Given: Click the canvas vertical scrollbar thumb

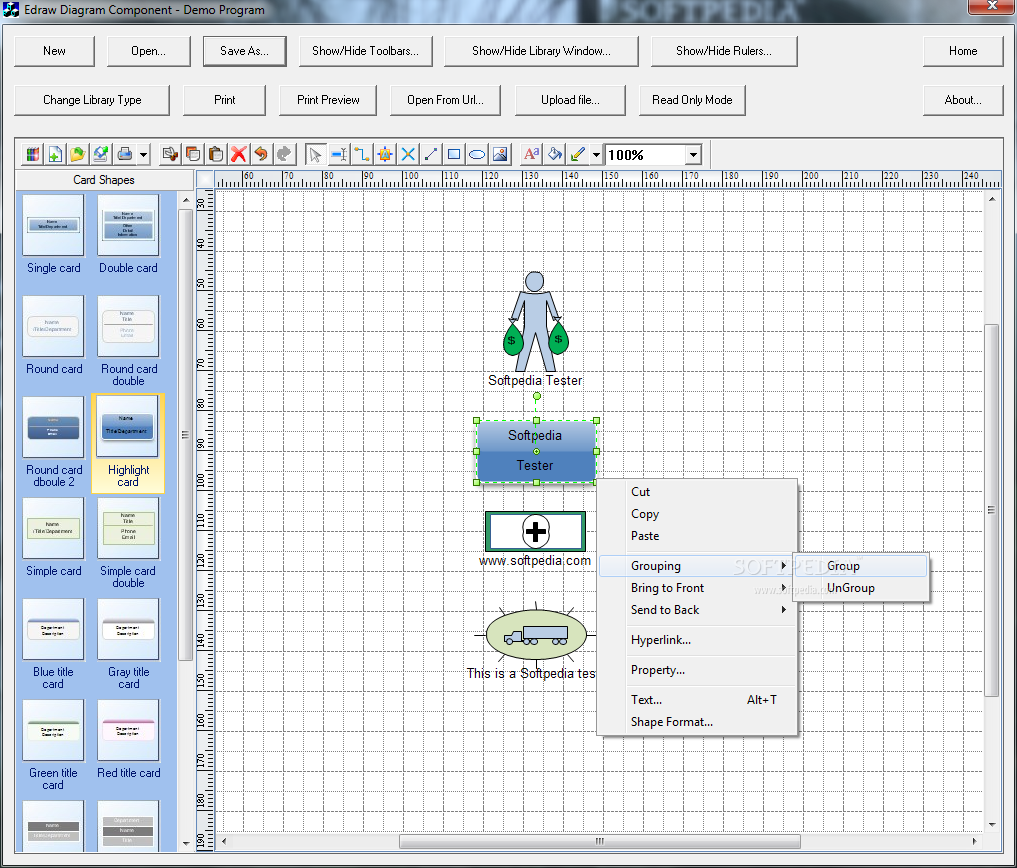Looking at the screenshot, I should coord(992,510).
